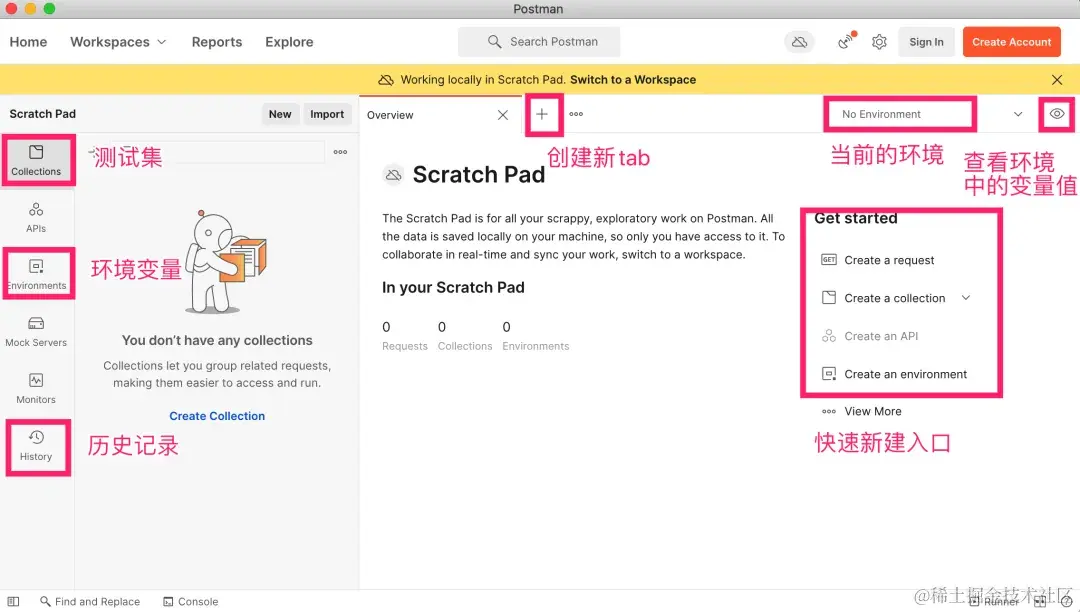Open the Collections sidebar panel

click(36, 160)
